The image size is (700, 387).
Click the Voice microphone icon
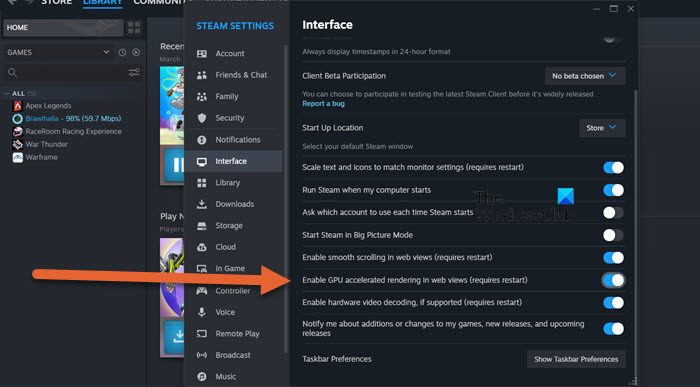(202, 312)
